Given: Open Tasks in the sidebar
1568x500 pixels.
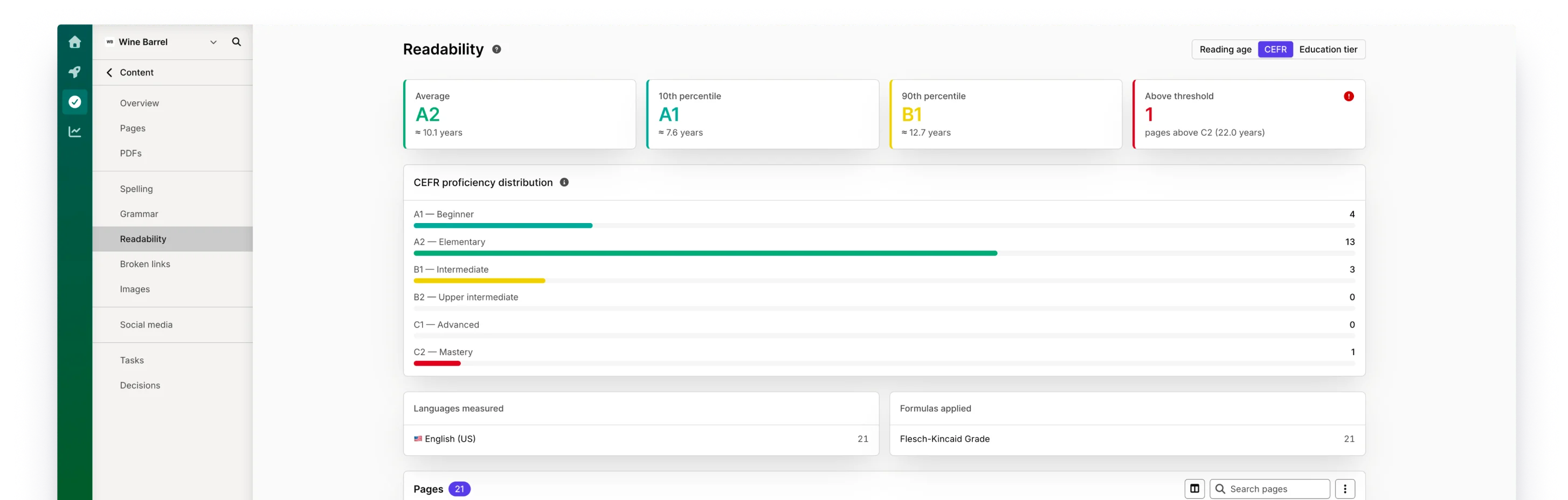Looking at the screenshot, I should (x=172, y=360).
